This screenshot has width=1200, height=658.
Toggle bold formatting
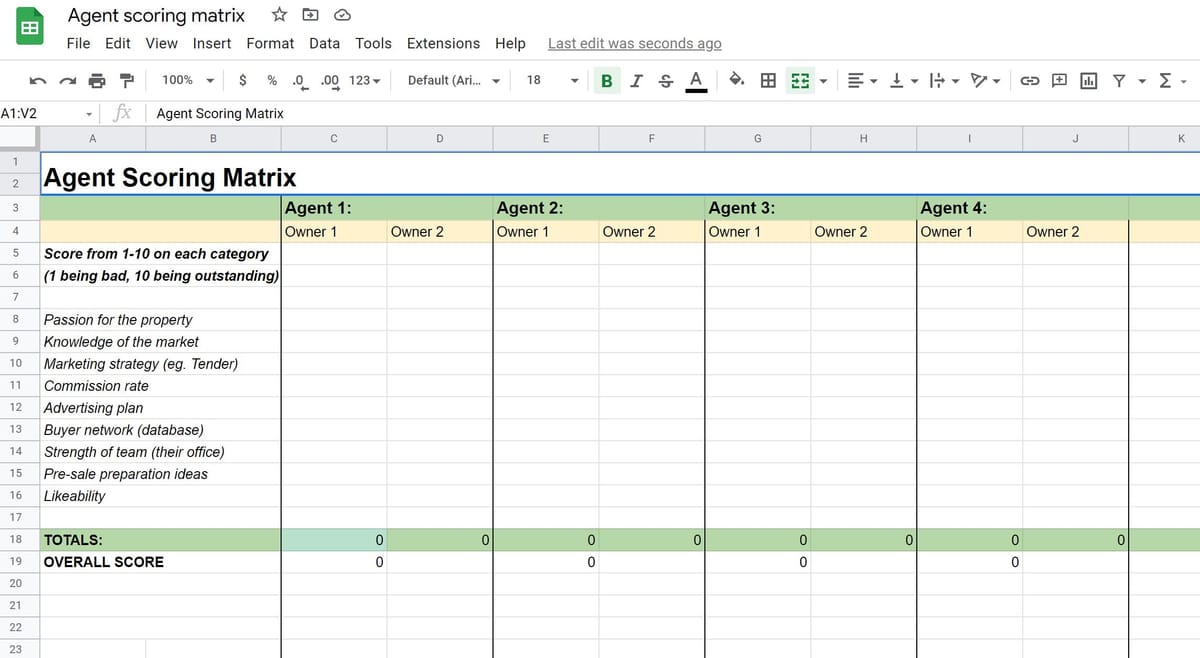pyautogui.click(x=607, y=80)
